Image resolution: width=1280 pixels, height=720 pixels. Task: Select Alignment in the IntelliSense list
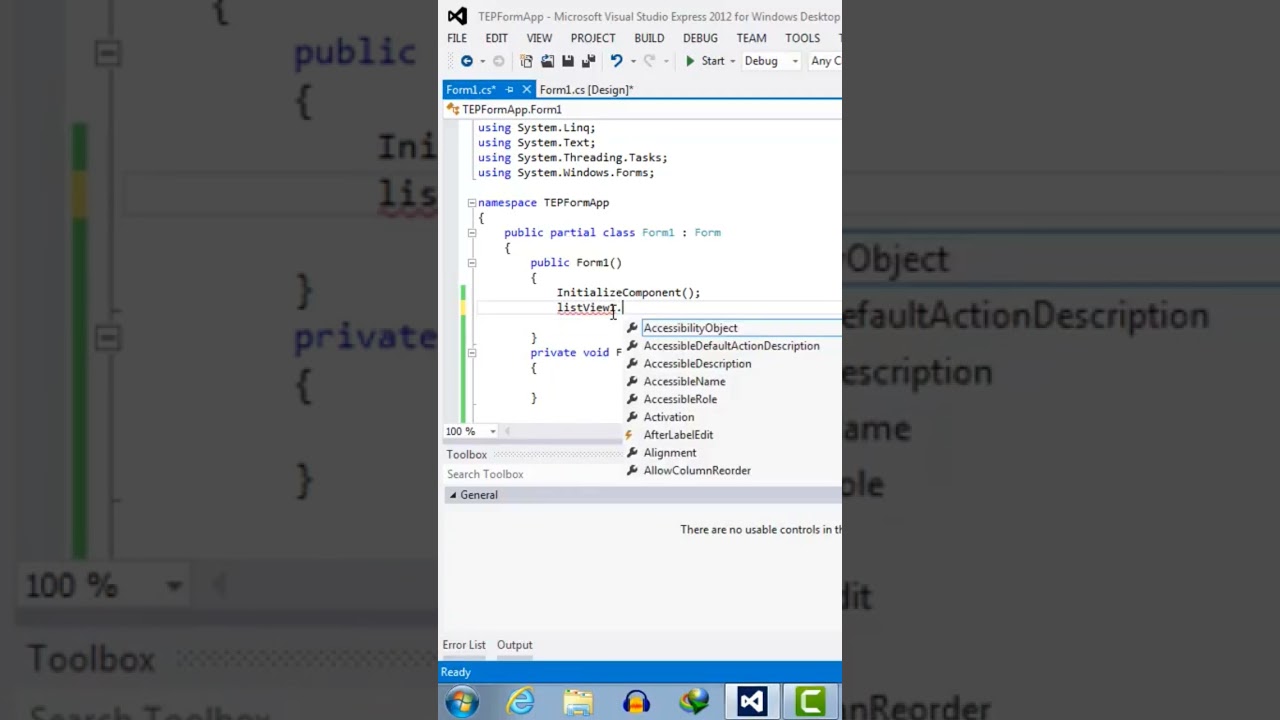669,453
